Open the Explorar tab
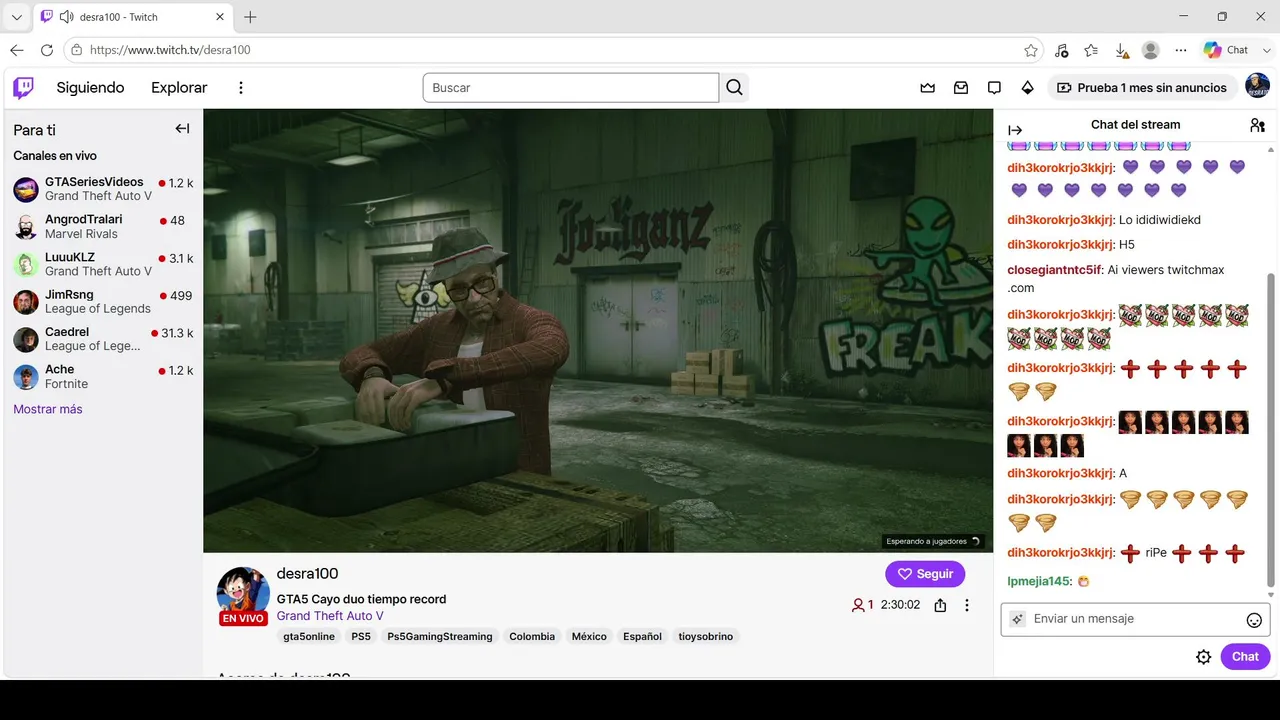 tap(179, 88)
